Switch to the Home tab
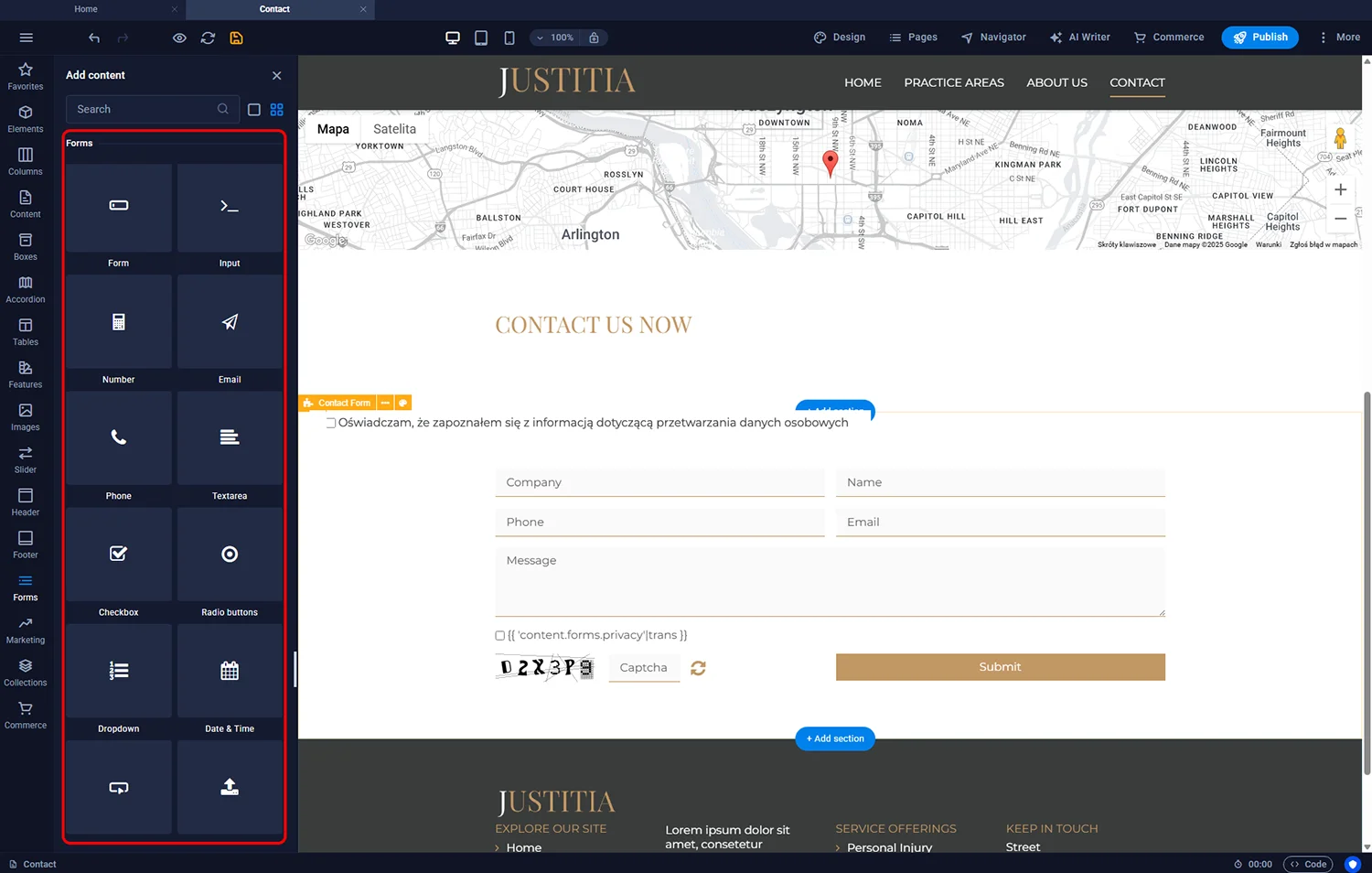1372x873 pixels. [86, 9]
